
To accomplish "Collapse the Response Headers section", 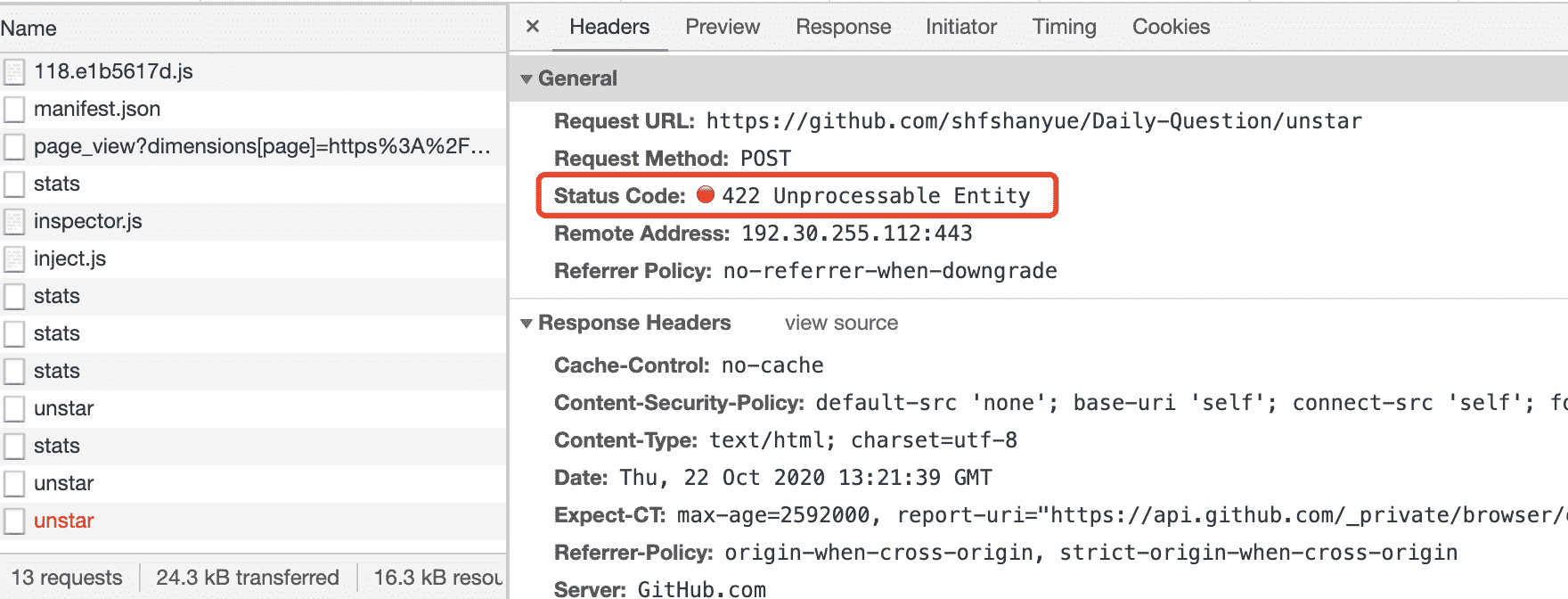I will (x=527, y=323).
